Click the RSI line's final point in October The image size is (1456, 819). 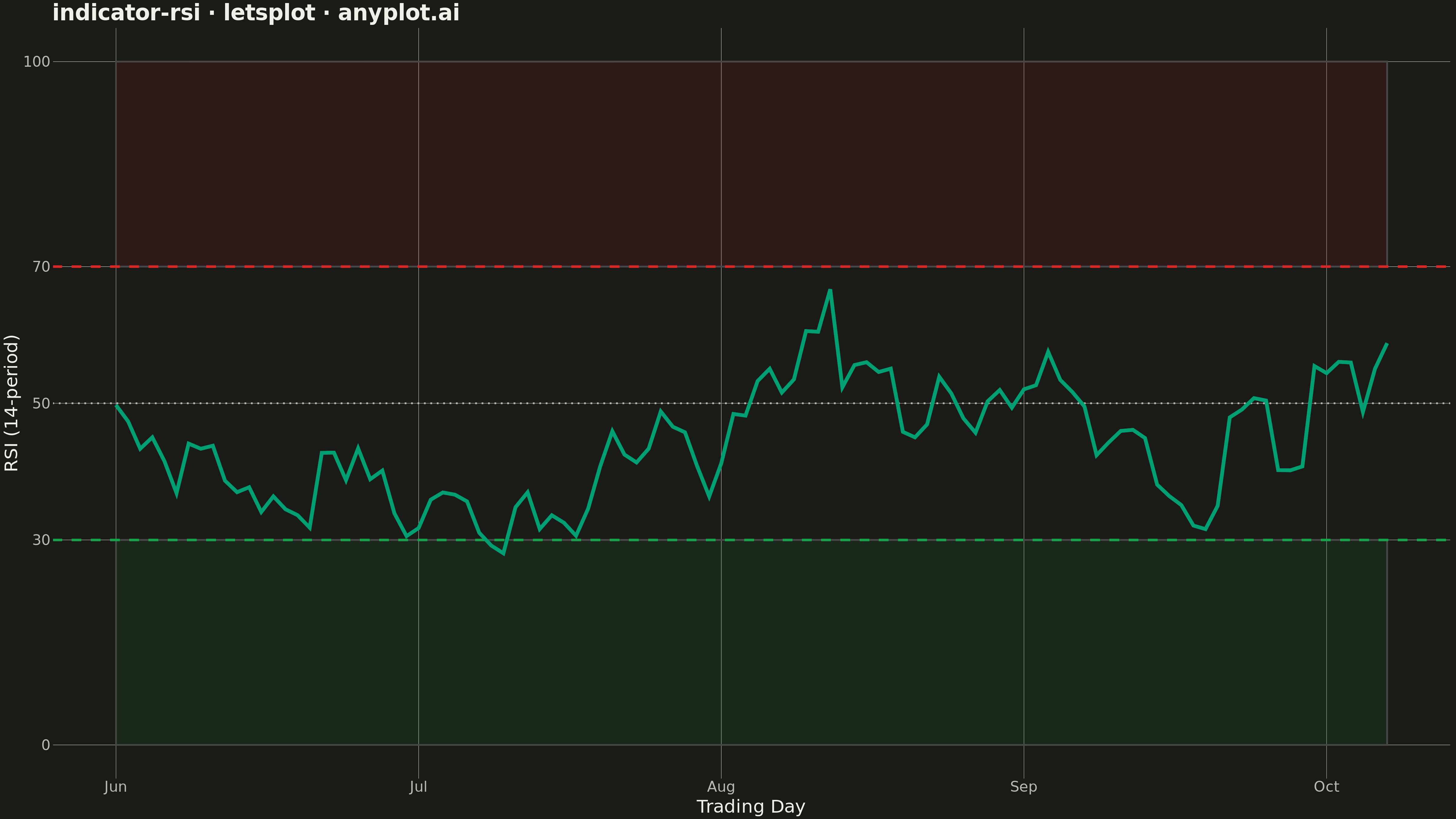click(x=1387, y=344)
